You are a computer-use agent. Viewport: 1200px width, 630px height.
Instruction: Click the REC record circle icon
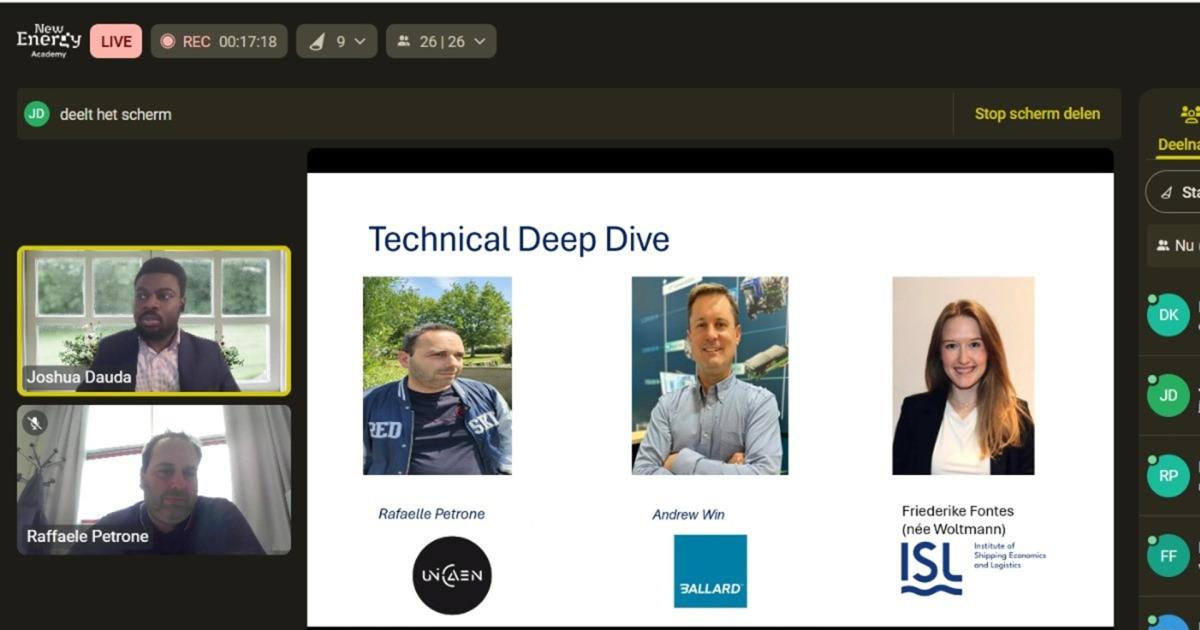(168, 41)
